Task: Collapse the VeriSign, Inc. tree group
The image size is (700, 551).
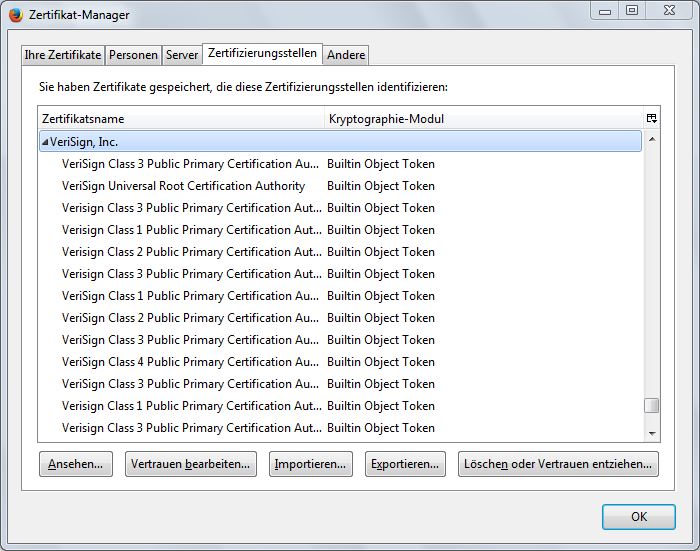Action: (x=45, y=142)
